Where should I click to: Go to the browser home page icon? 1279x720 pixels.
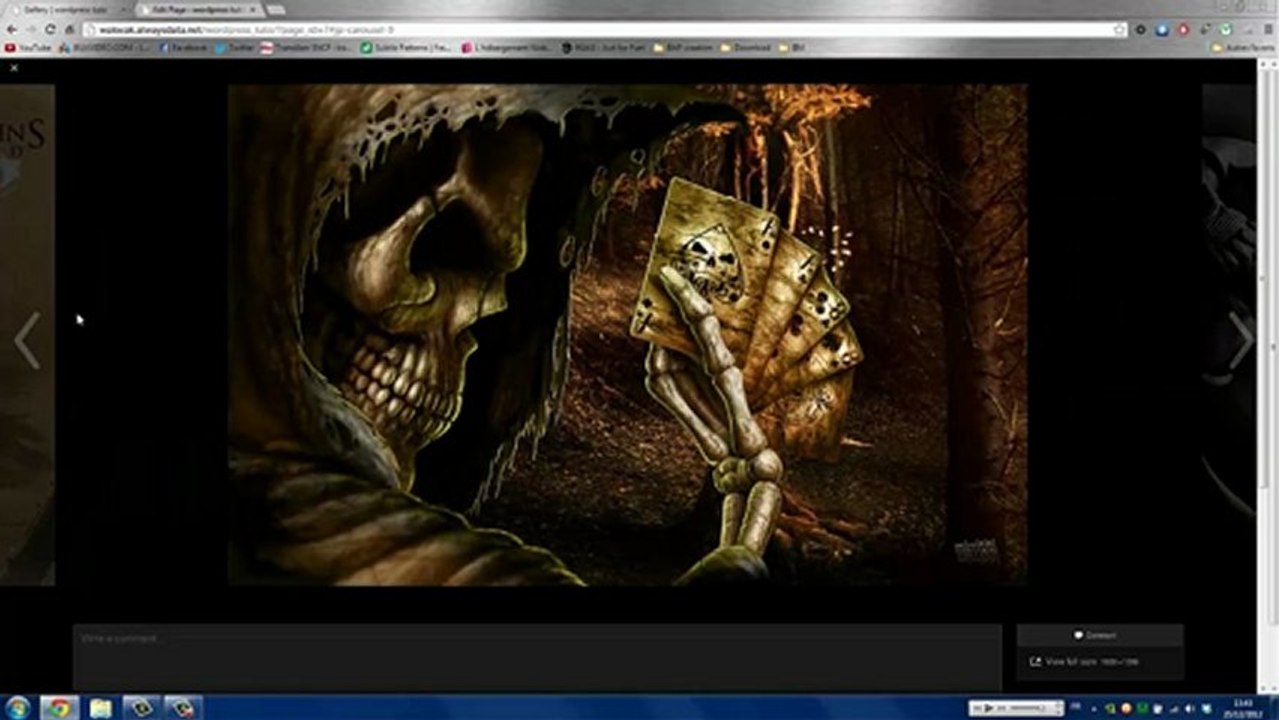point(69,29)
